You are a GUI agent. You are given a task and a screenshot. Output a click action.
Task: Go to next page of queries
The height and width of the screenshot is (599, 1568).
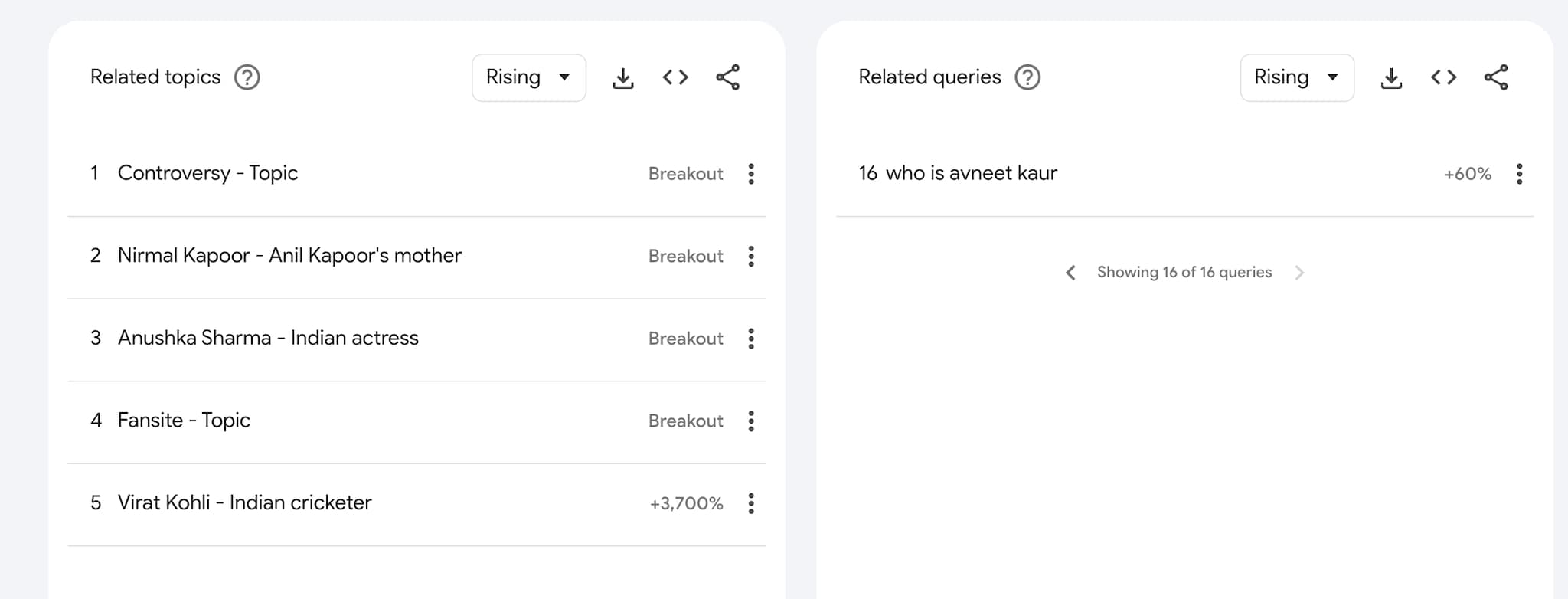point(1299,273)
